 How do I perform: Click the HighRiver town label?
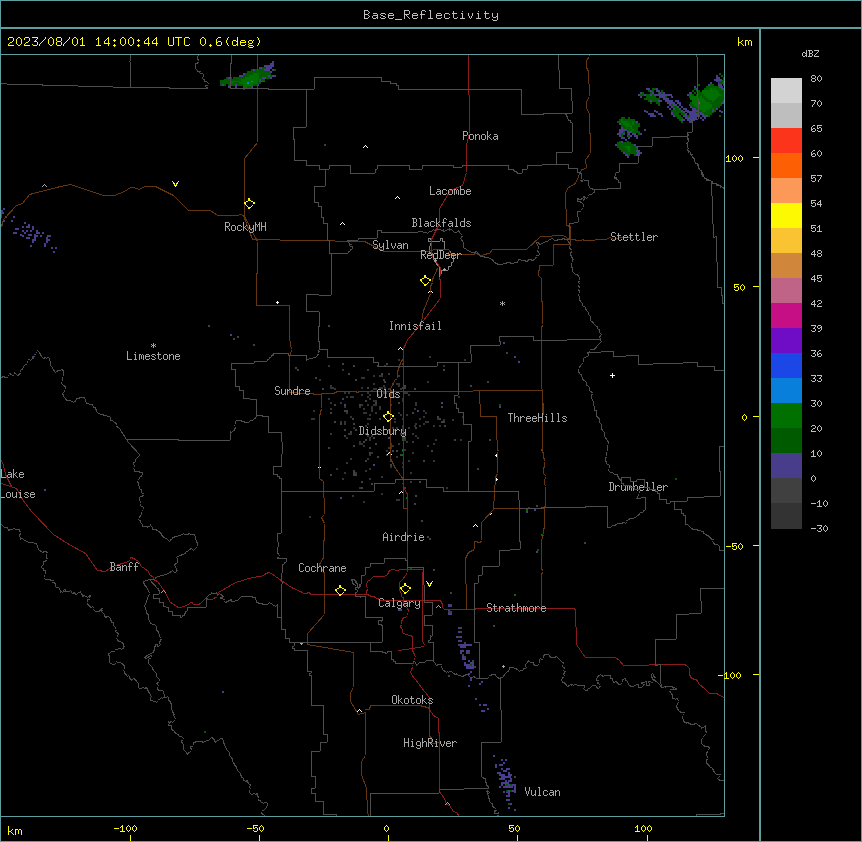pos(430,743)
